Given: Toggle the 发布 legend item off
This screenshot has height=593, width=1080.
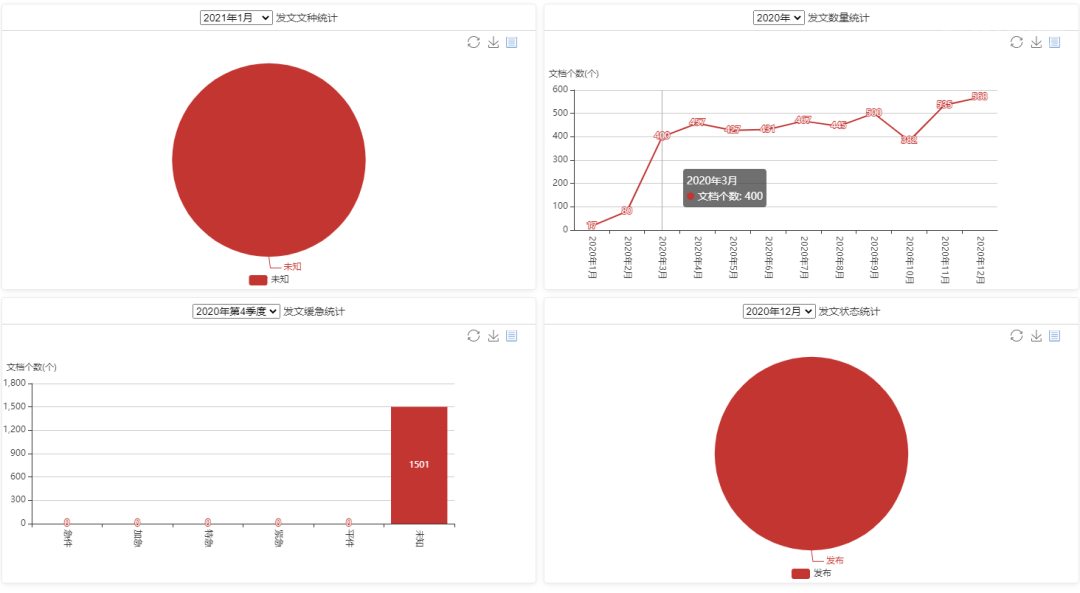Looking at the screenshot, I should [x=811, y=574].
